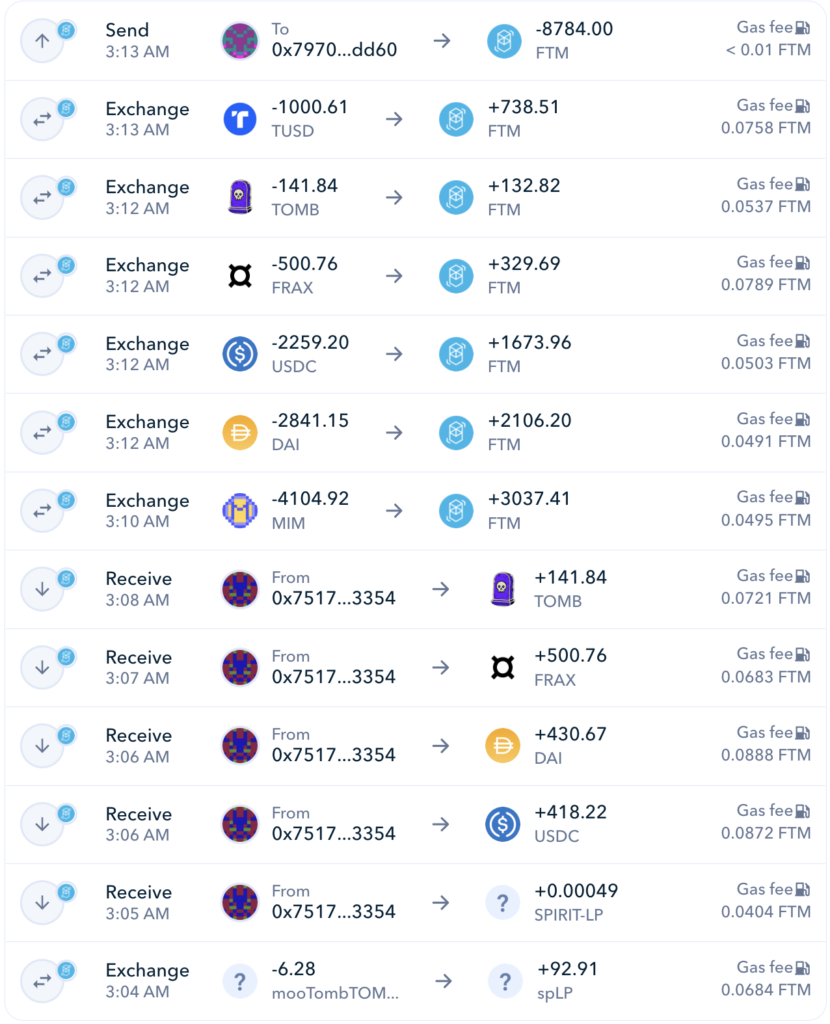Click the FTM icon in the Send row
Image resolution: width=830 pixels, height=1024 pixels.
pyautogui.click(x=504, y=40)
